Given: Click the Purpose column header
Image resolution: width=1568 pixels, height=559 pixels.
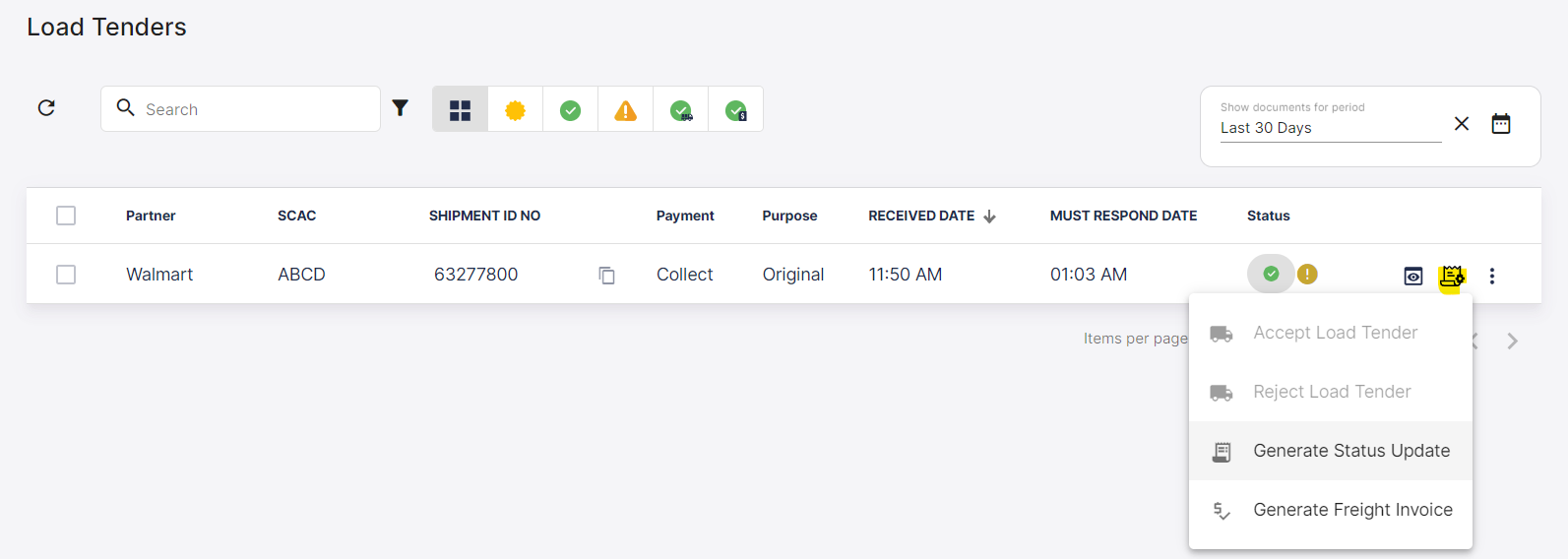Looking at the screenshot, I should click(x=789, y=216).
